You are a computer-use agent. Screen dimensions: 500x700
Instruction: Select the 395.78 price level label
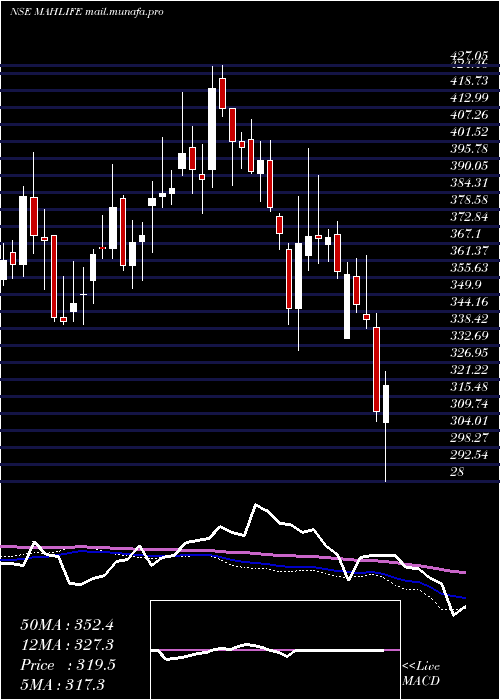[469, 149]
